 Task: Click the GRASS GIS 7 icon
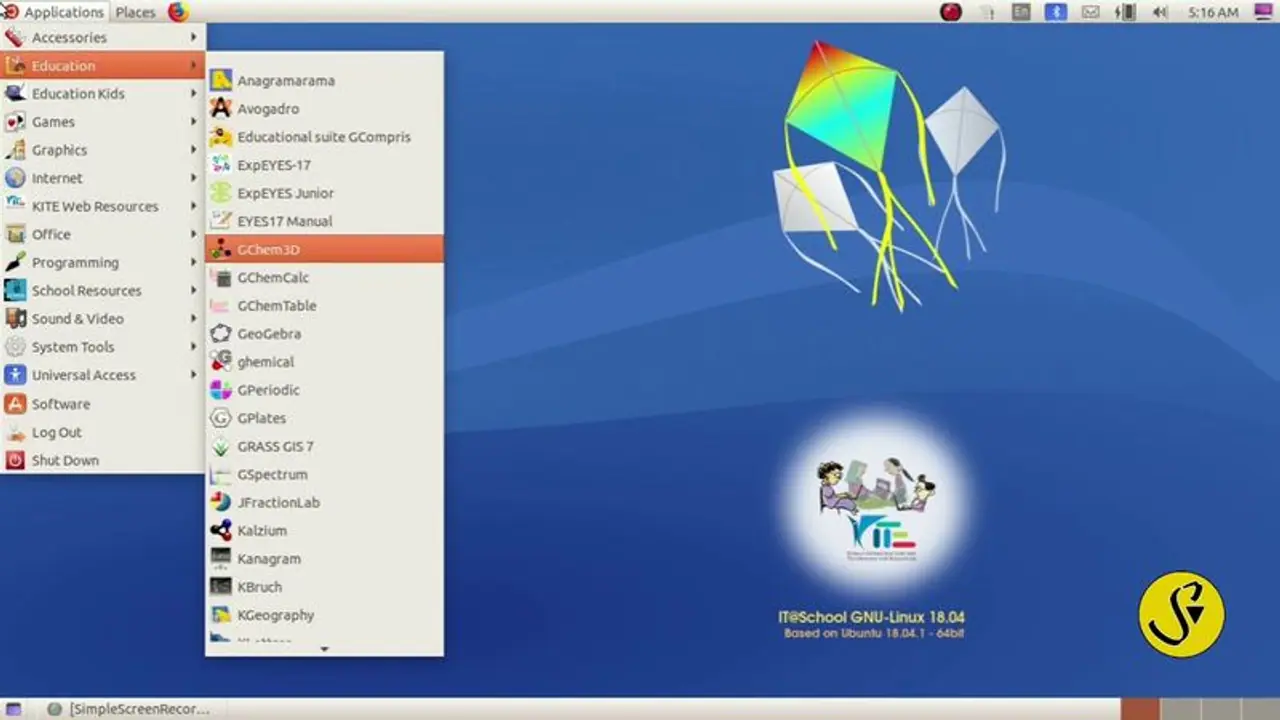[221, 447]
